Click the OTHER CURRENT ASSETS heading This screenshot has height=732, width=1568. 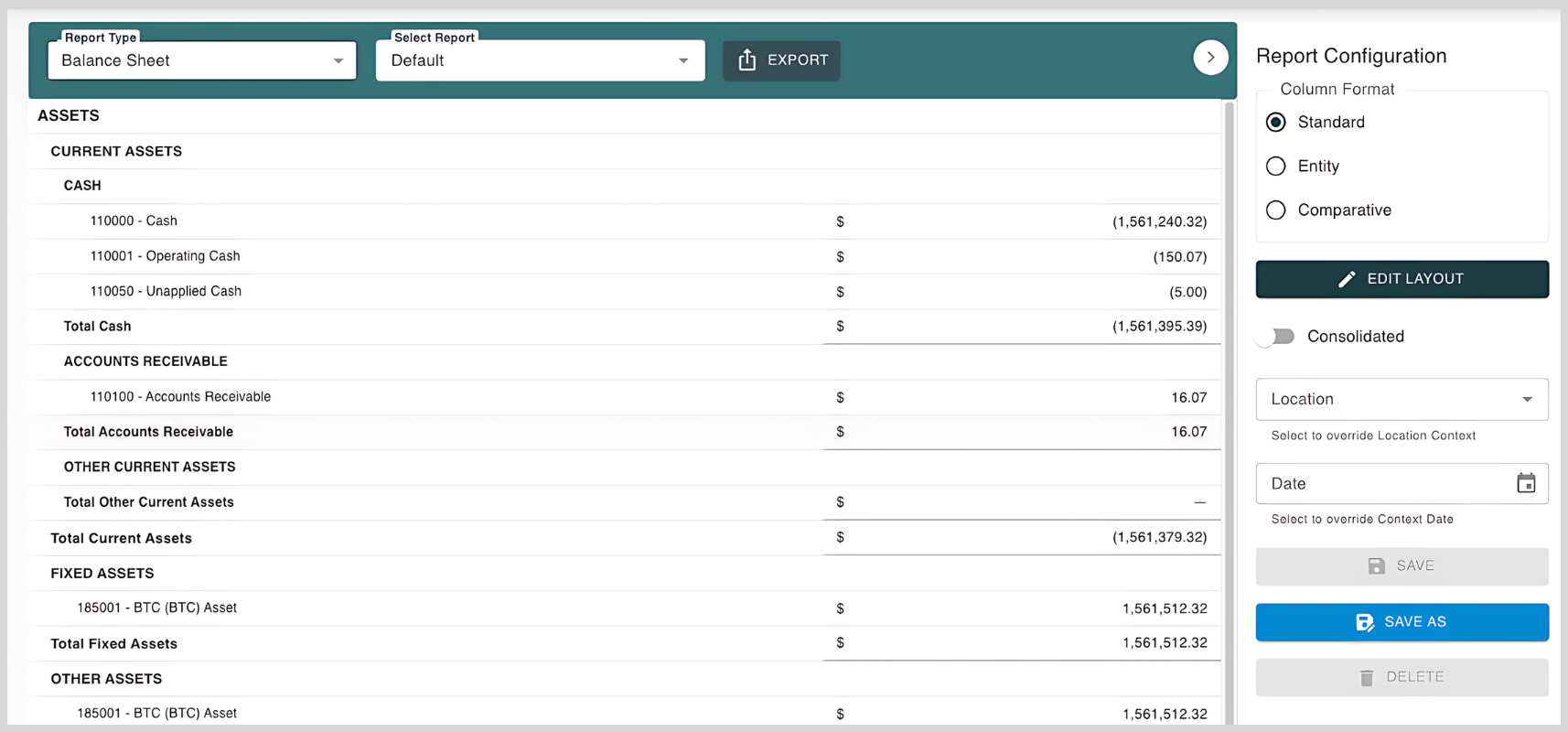(x=149, y=467)
